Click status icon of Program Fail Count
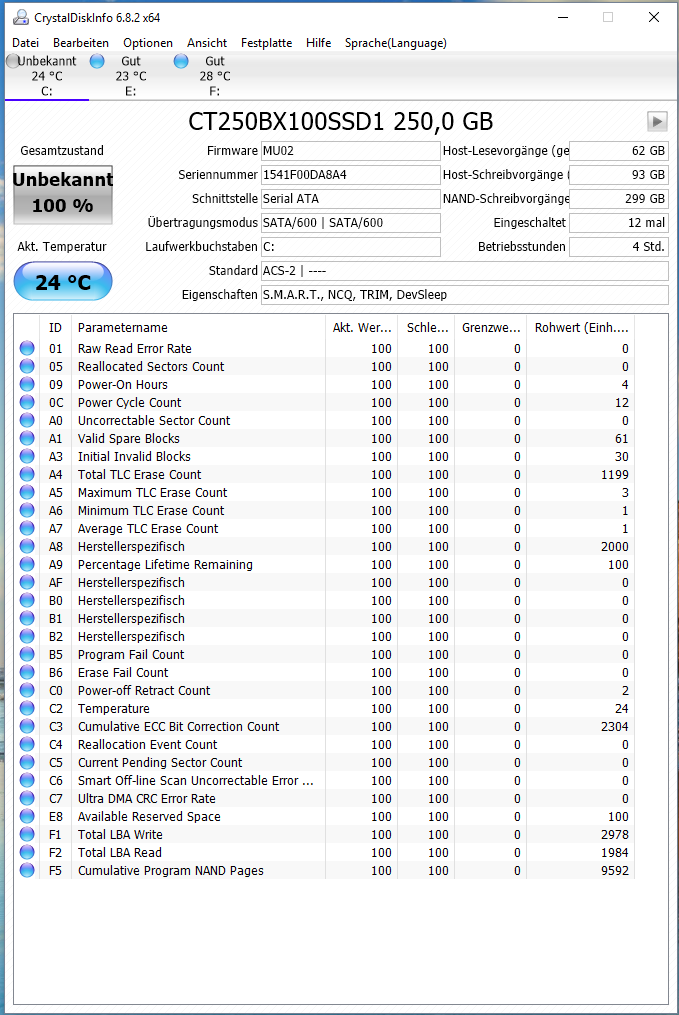The image size is (679, 1015). coord(27,654)
